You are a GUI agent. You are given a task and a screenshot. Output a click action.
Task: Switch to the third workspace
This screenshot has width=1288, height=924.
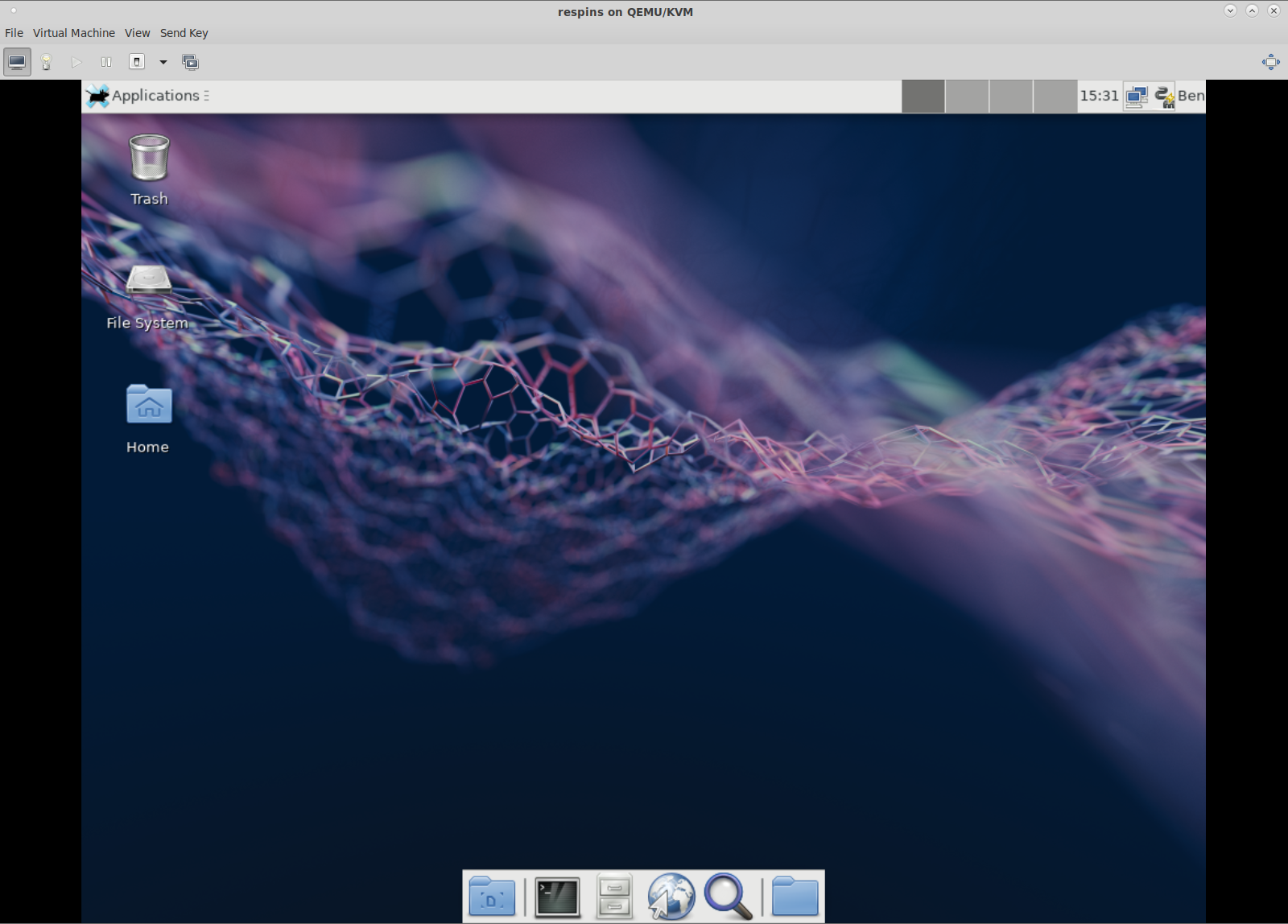(1011, 96)
